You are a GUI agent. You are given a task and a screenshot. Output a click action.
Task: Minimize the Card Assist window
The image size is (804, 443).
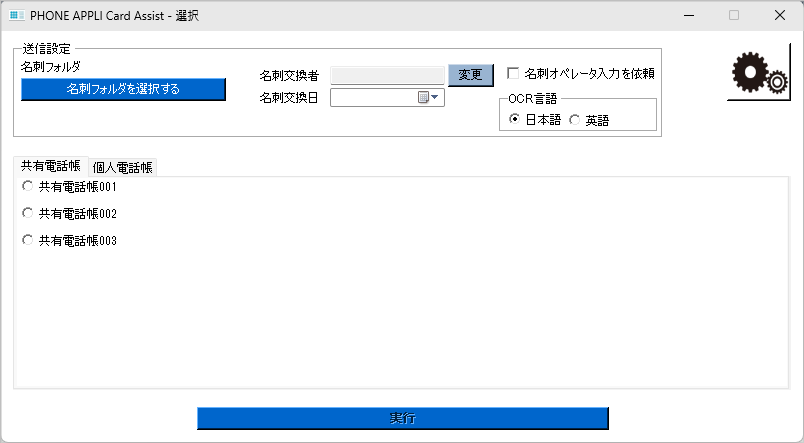pyautogui.click(x=689, y=15)
